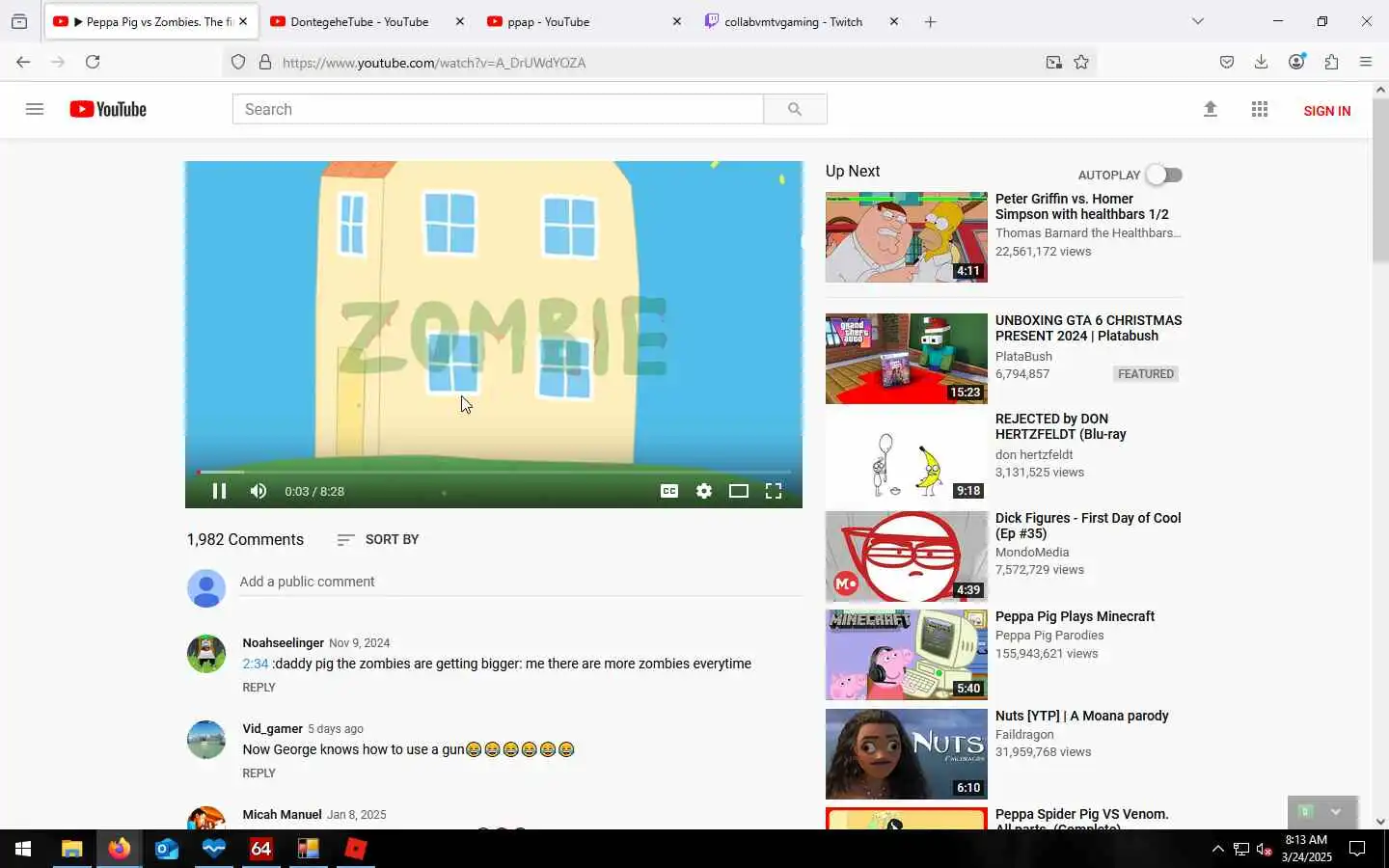Viewport: 1389px width, 868px height.
Task: Switch to theater mode view
Action: pos(739,491)
